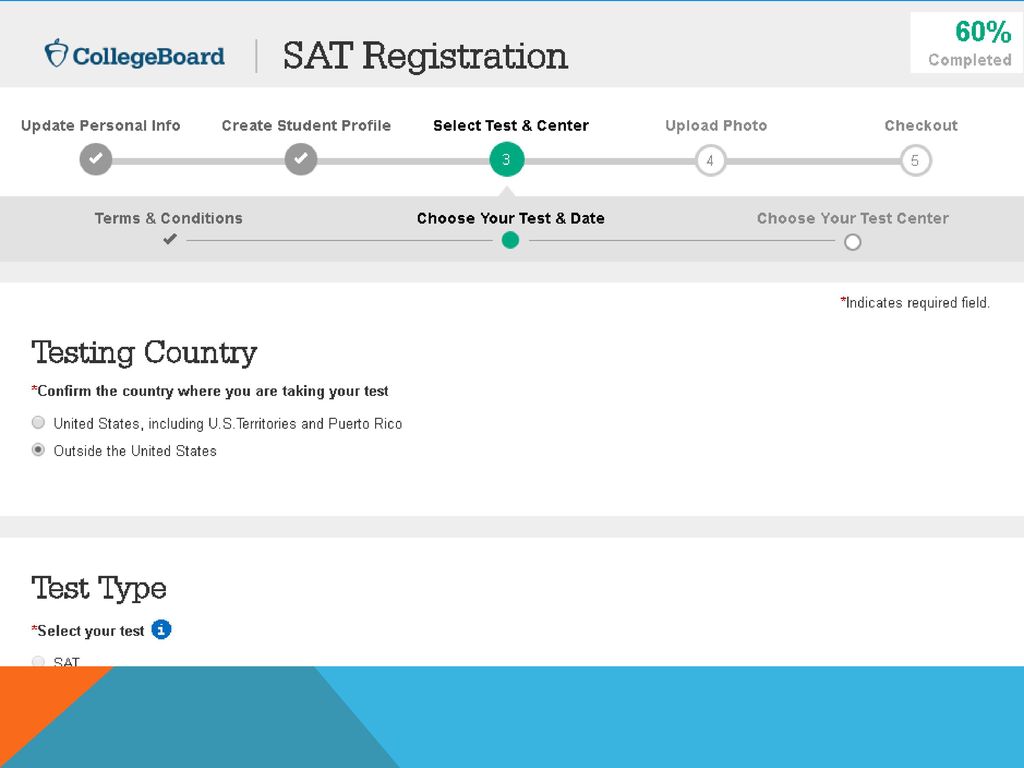
Task: Click the Select your test label
Action: pos(88,630)
